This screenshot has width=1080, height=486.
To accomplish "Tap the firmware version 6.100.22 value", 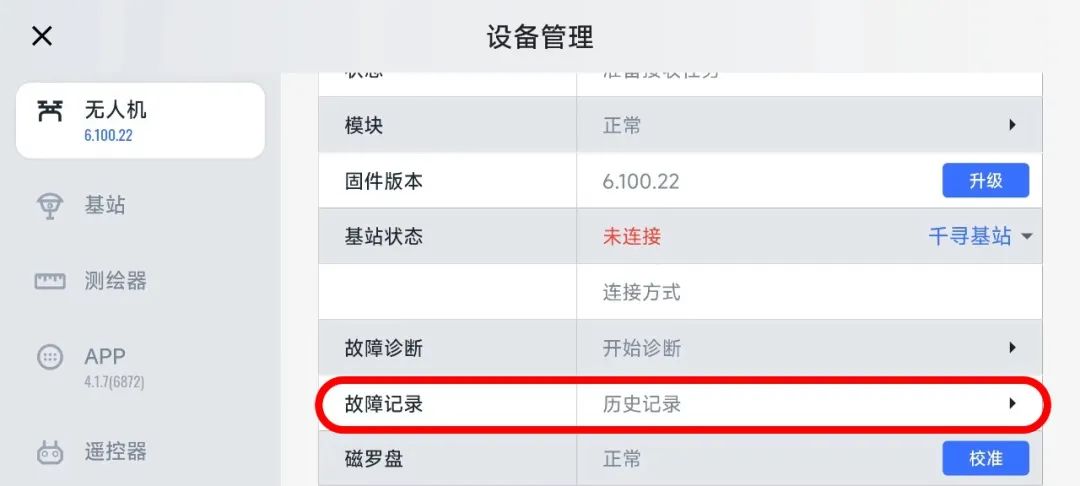I will coord(641,182).
